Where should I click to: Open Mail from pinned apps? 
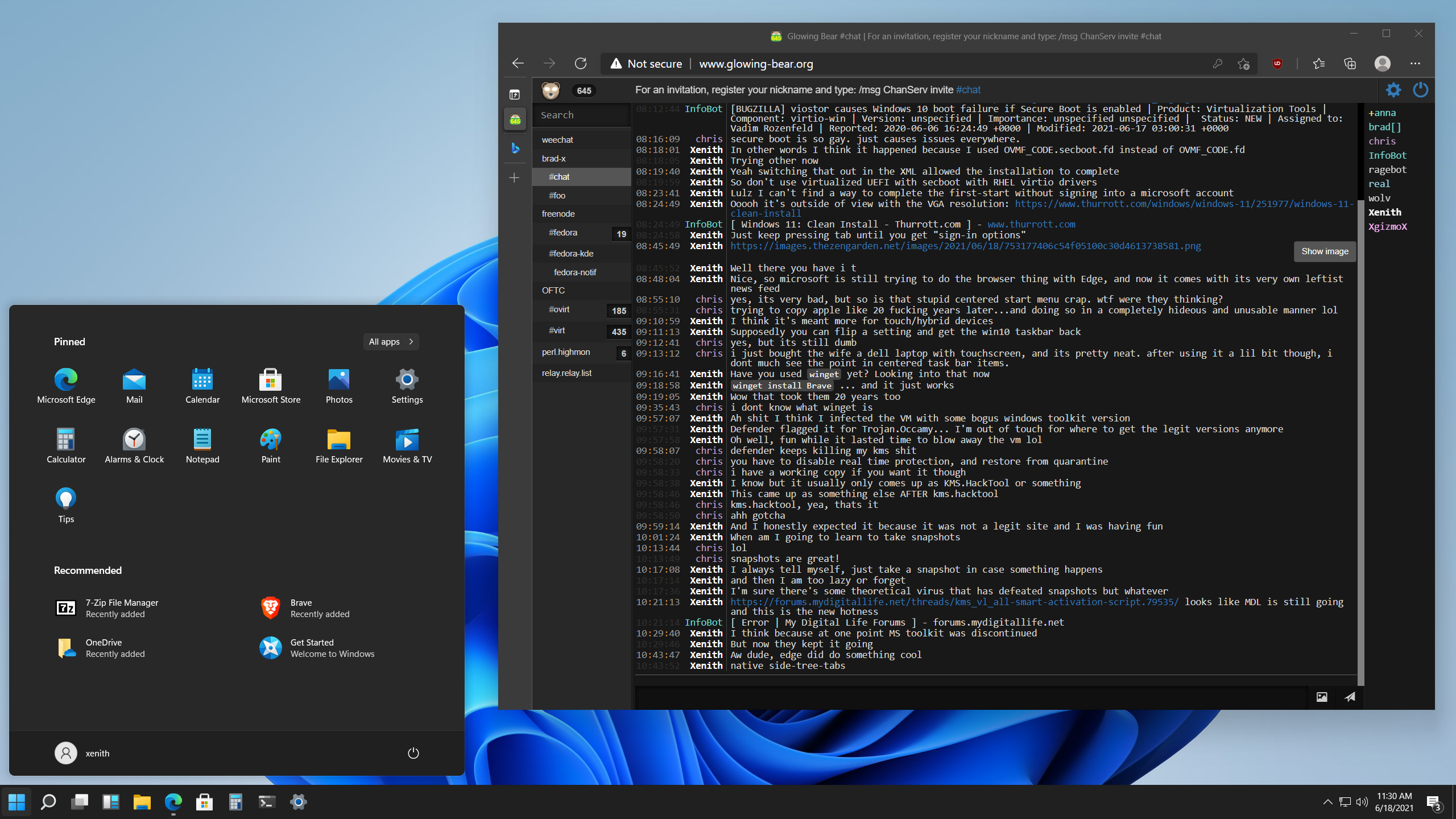134,386
